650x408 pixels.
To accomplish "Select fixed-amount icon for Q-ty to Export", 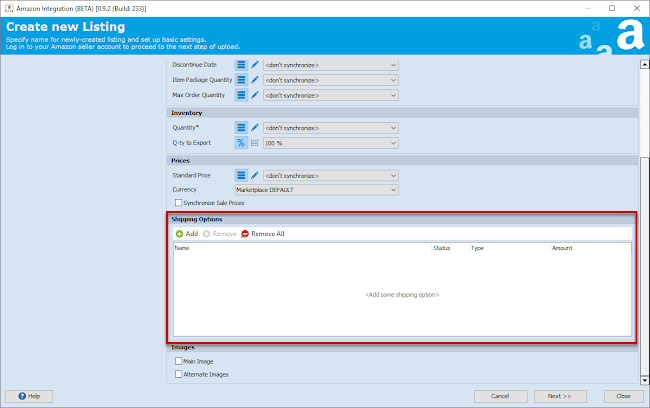I will [255, 143].
